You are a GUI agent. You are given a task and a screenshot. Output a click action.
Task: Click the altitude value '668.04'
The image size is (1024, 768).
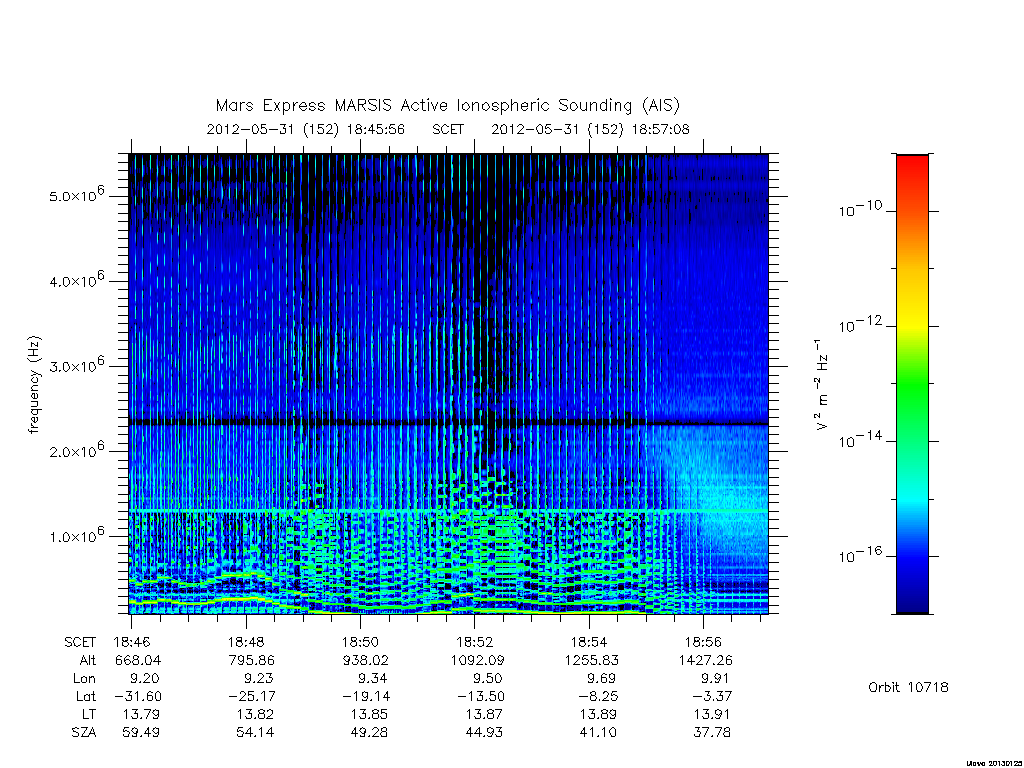[x=138, y=660]
